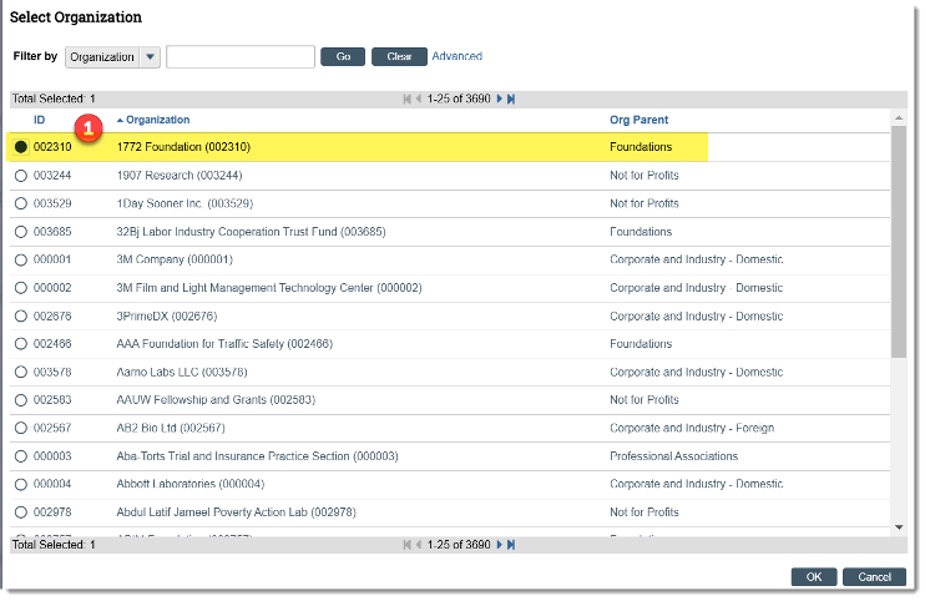This screenshot has width=926, height=602.
Task: Clear the current filter
Action: pyautogui.click(x=399, y=57)
